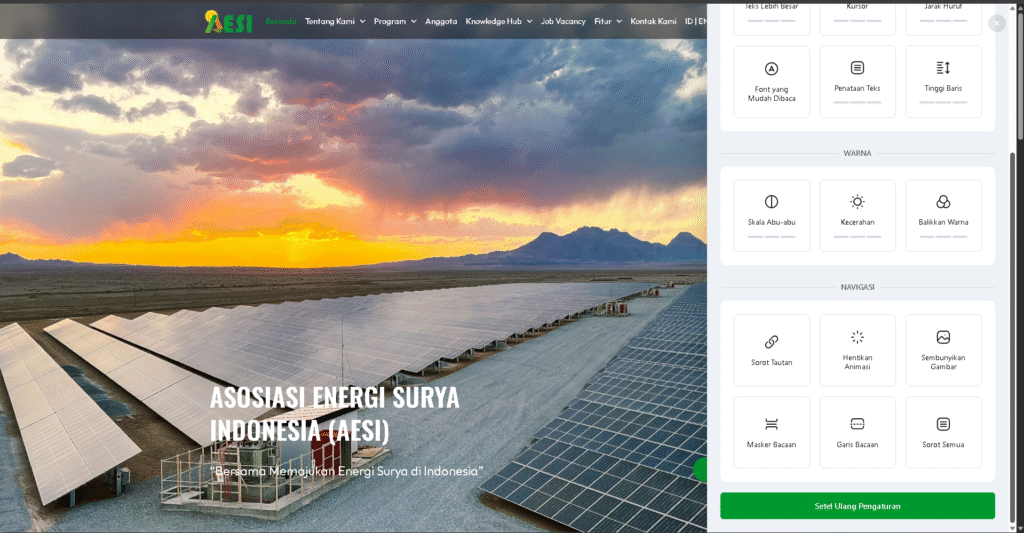Expand the Fitur dropdown menu
Screen dimensions: 1024x533
click(608, 22)
